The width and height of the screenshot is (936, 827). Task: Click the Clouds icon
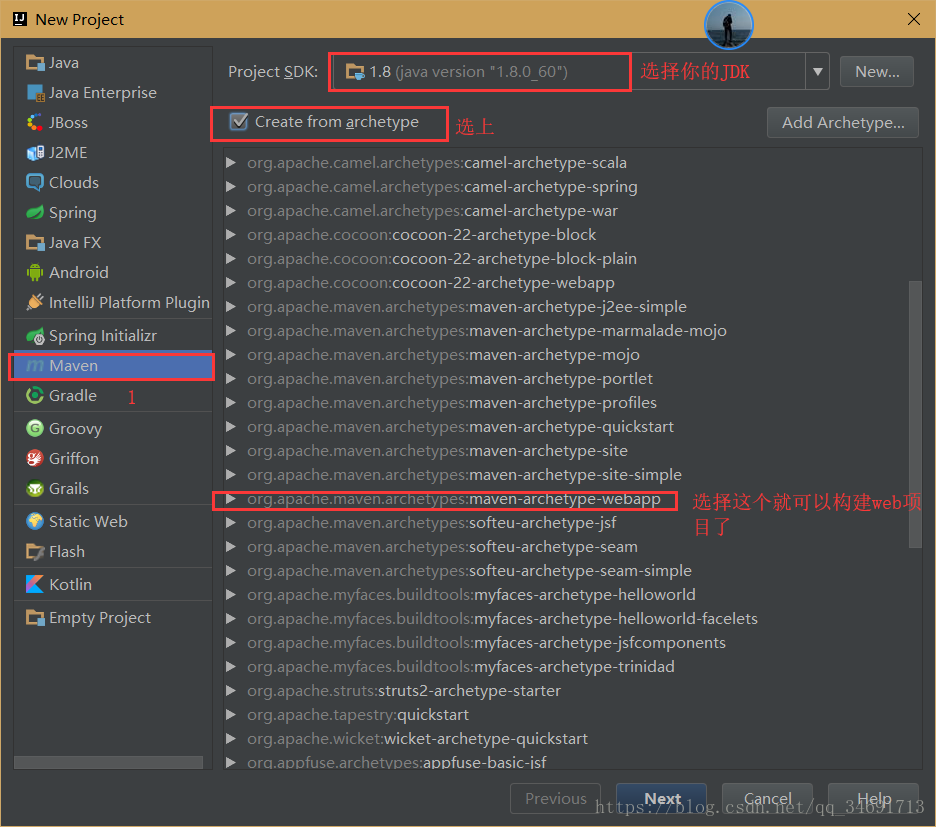click(35, 183)
